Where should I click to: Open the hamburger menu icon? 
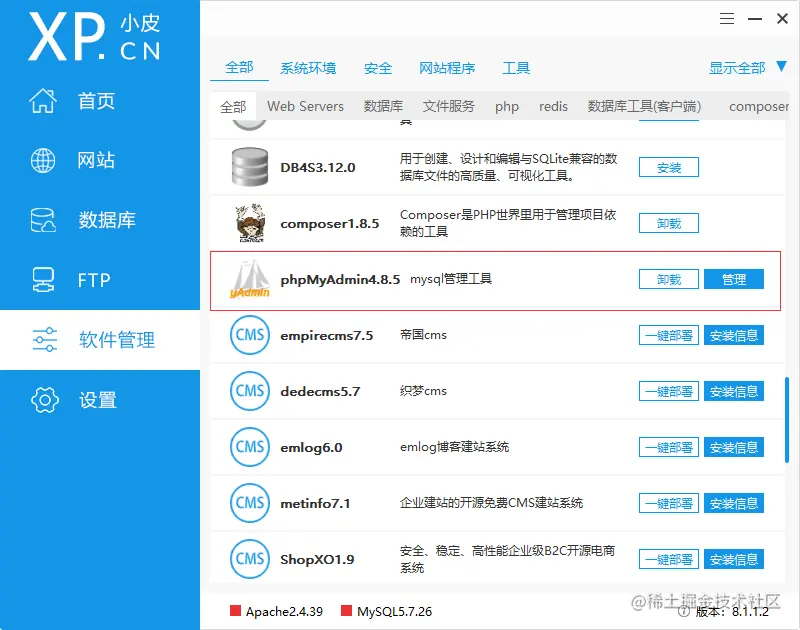(727, 19)
